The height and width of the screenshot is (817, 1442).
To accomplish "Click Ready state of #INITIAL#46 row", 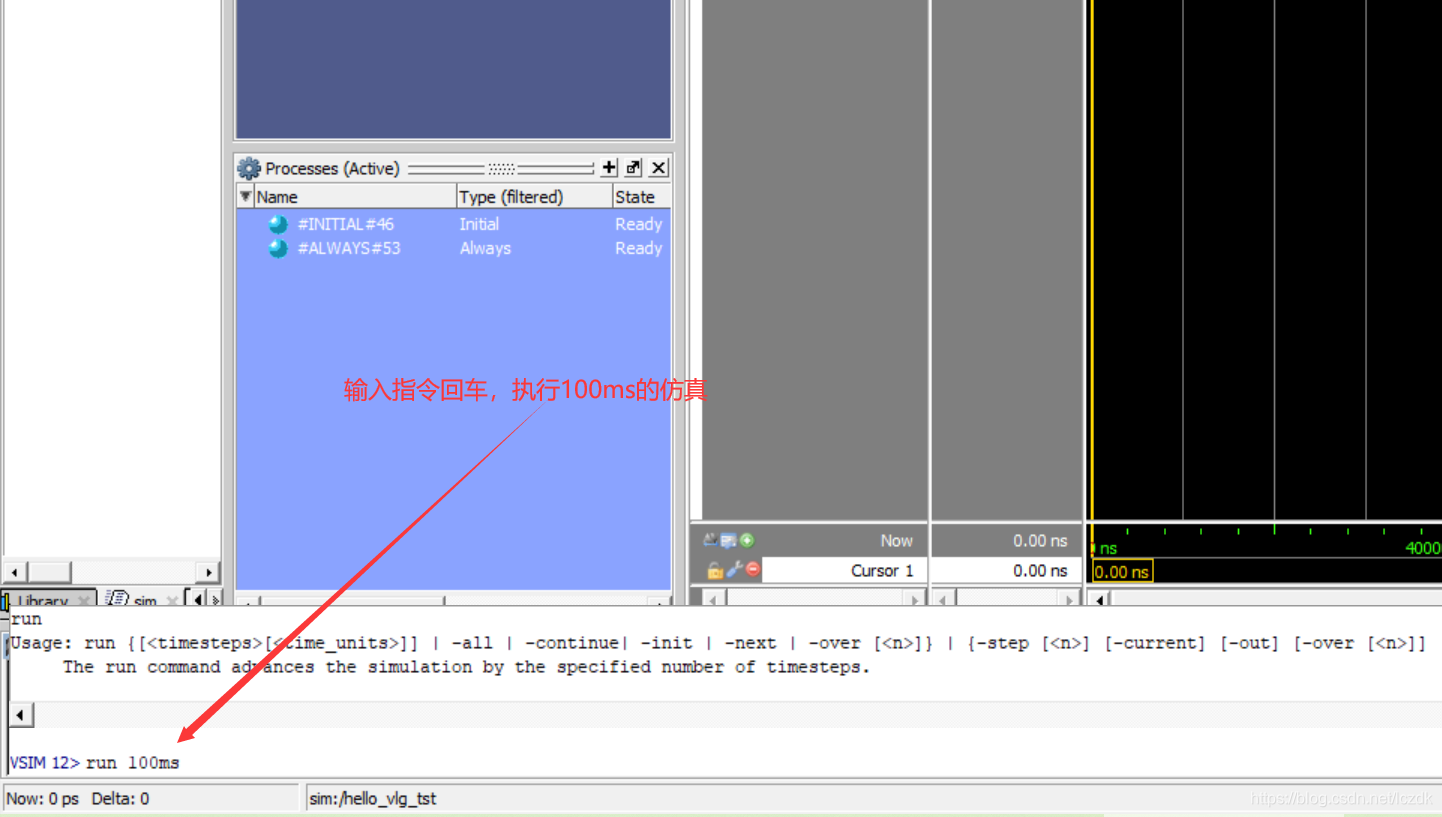I will click(638, 224).
